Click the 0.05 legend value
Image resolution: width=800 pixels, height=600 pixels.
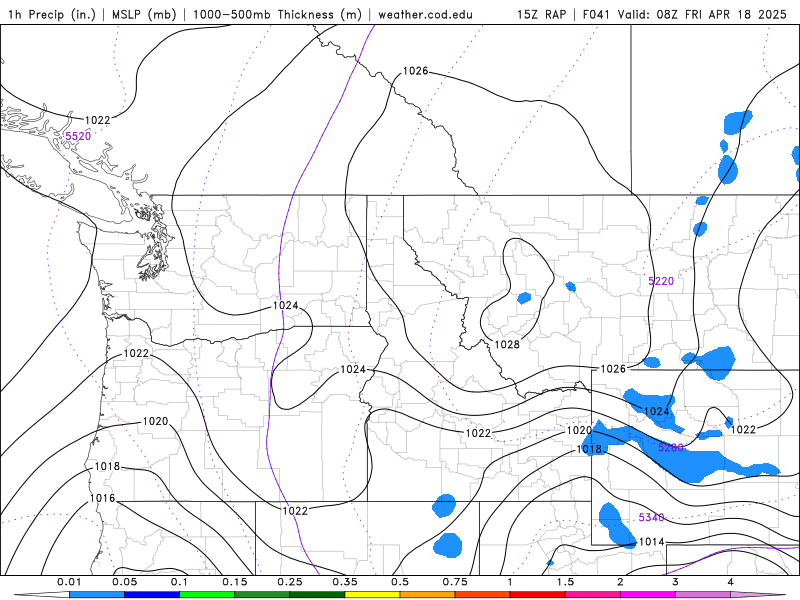[x=124, y=582]
